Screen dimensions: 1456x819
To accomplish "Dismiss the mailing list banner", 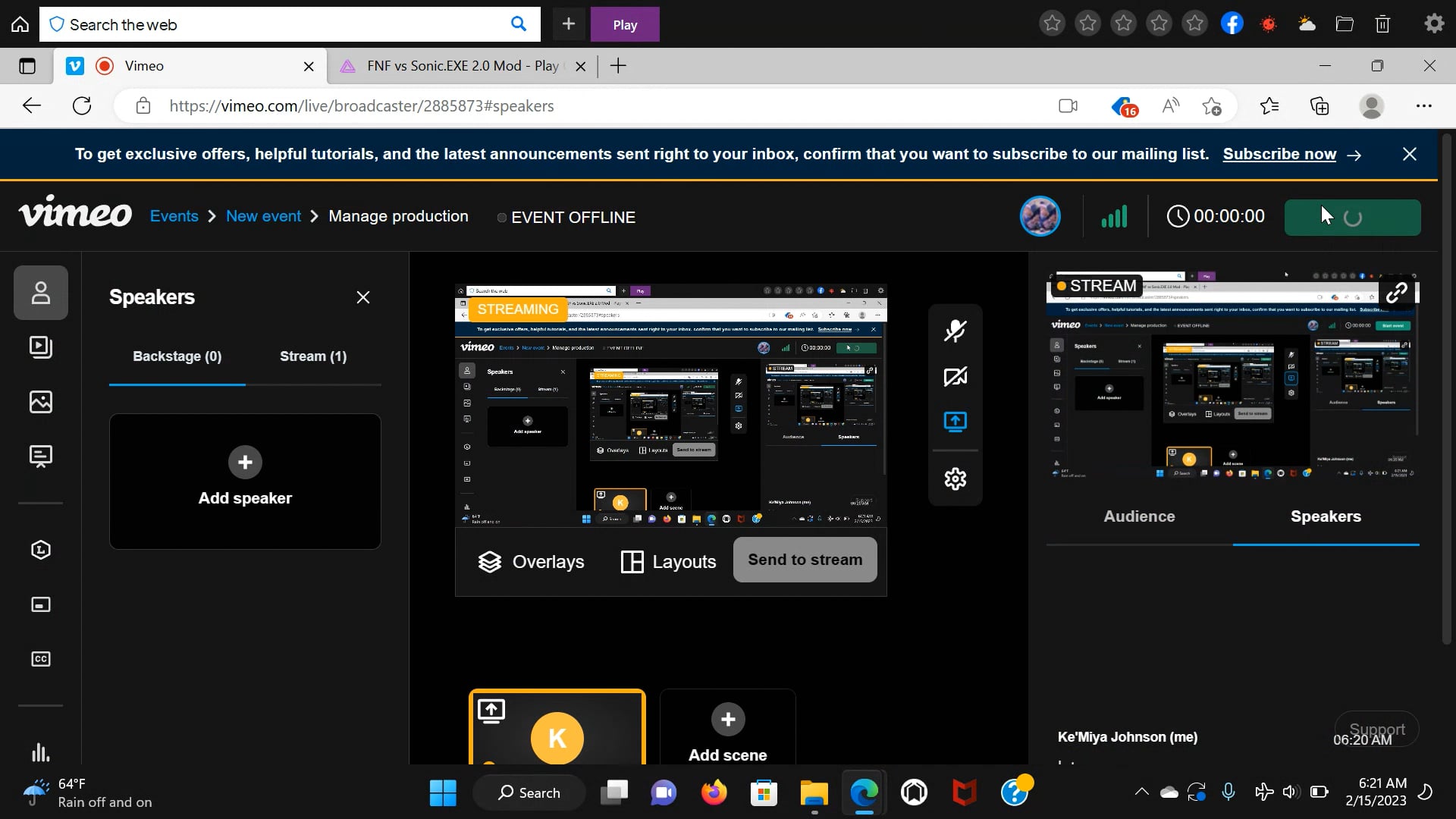I will click(1410, 154).
